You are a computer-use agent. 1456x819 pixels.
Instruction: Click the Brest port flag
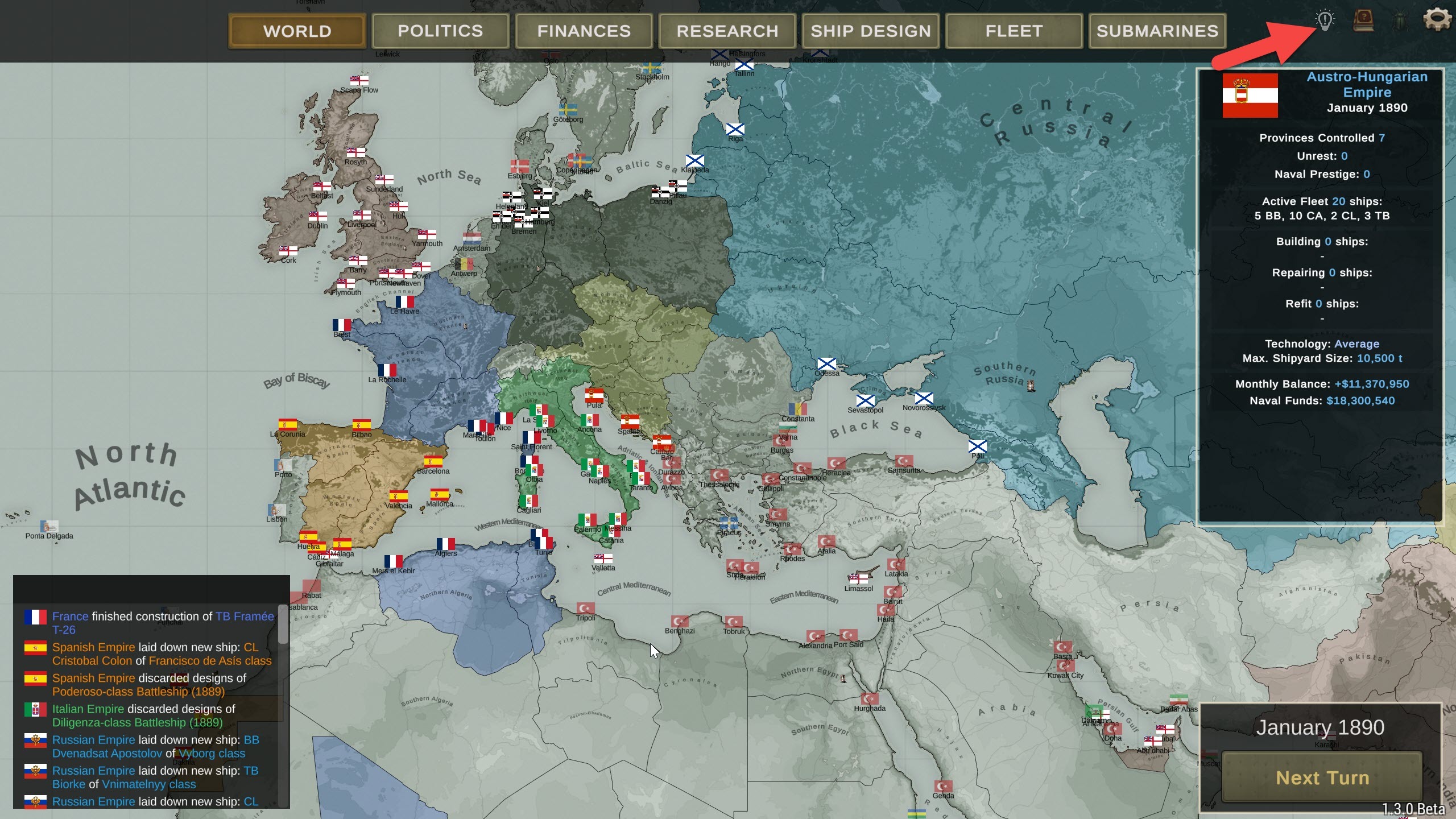342,325
